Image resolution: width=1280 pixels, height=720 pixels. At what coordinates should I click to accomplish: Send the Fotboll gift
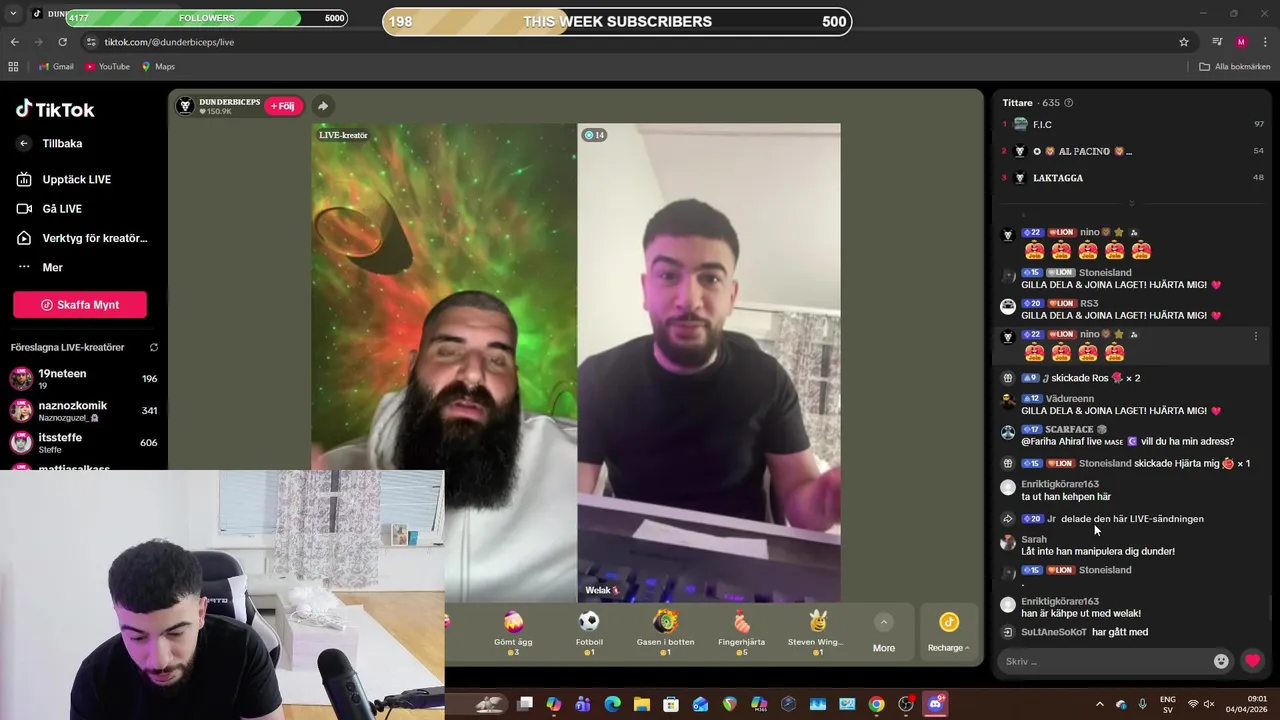[589, 633]
